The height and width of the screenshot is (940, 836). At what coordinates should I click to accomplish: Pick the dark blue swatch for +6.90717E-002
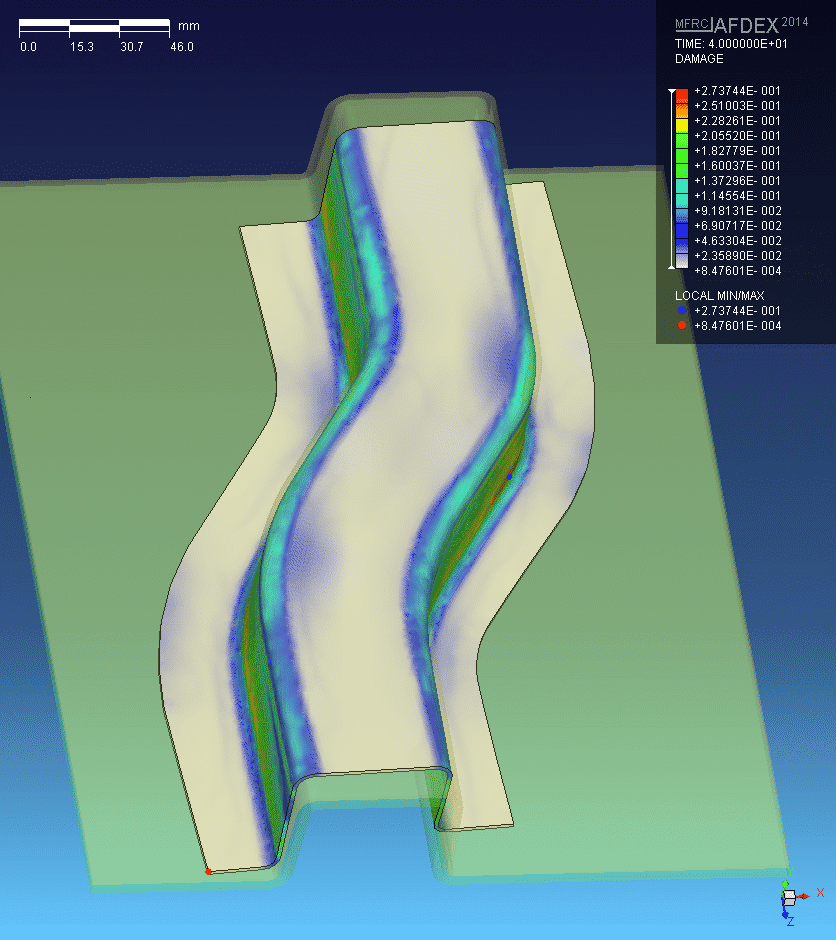[681, 226]
